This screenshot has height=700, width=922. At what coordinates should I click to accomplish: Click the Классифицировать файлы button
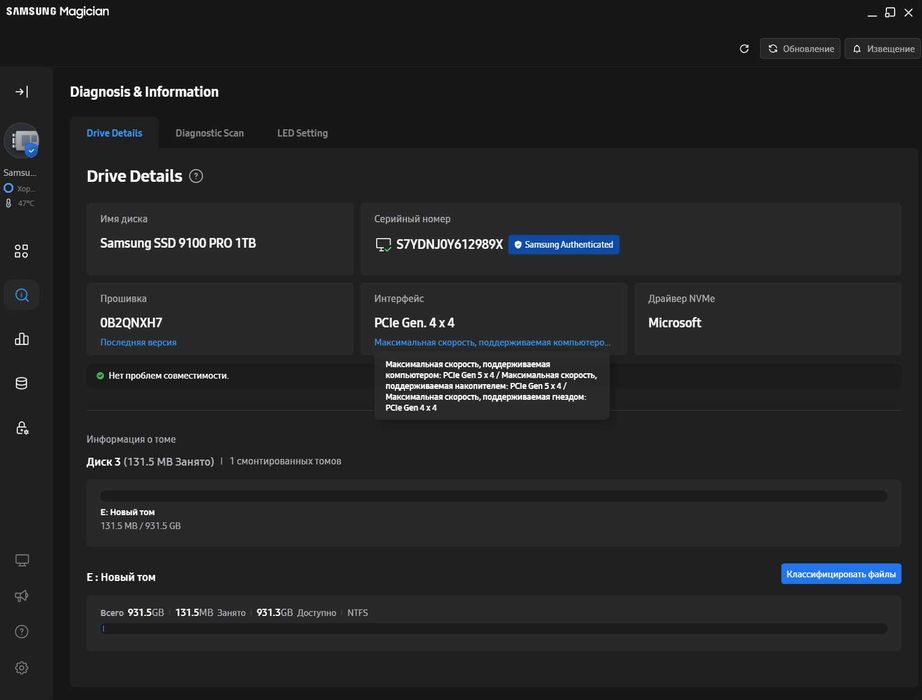[840, 574]
